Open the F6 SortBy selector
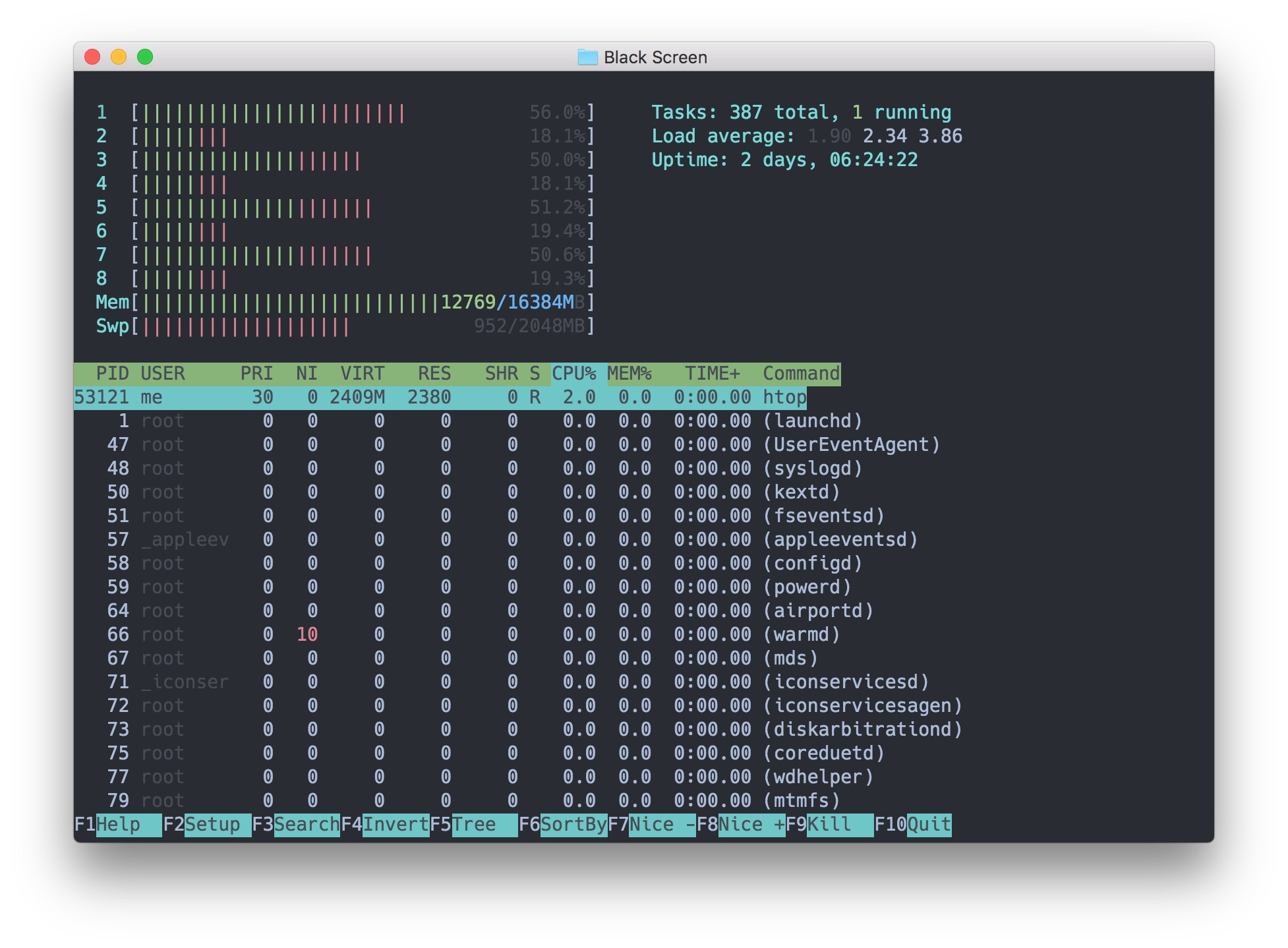This screenshot has height=948, width=1288. (572, 825)
